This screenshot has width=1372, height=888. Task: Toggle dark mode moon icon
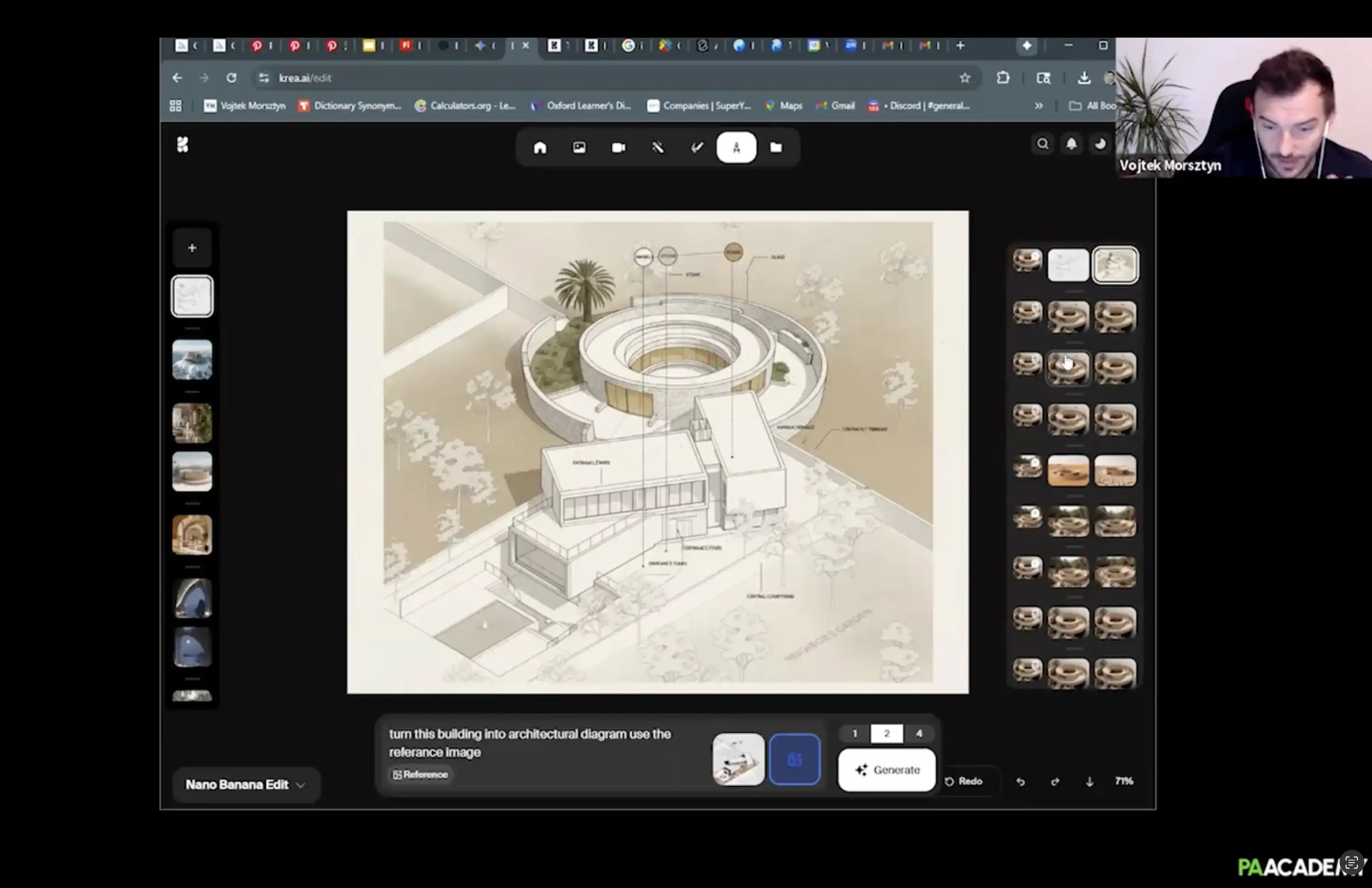tap(1100, 144)
